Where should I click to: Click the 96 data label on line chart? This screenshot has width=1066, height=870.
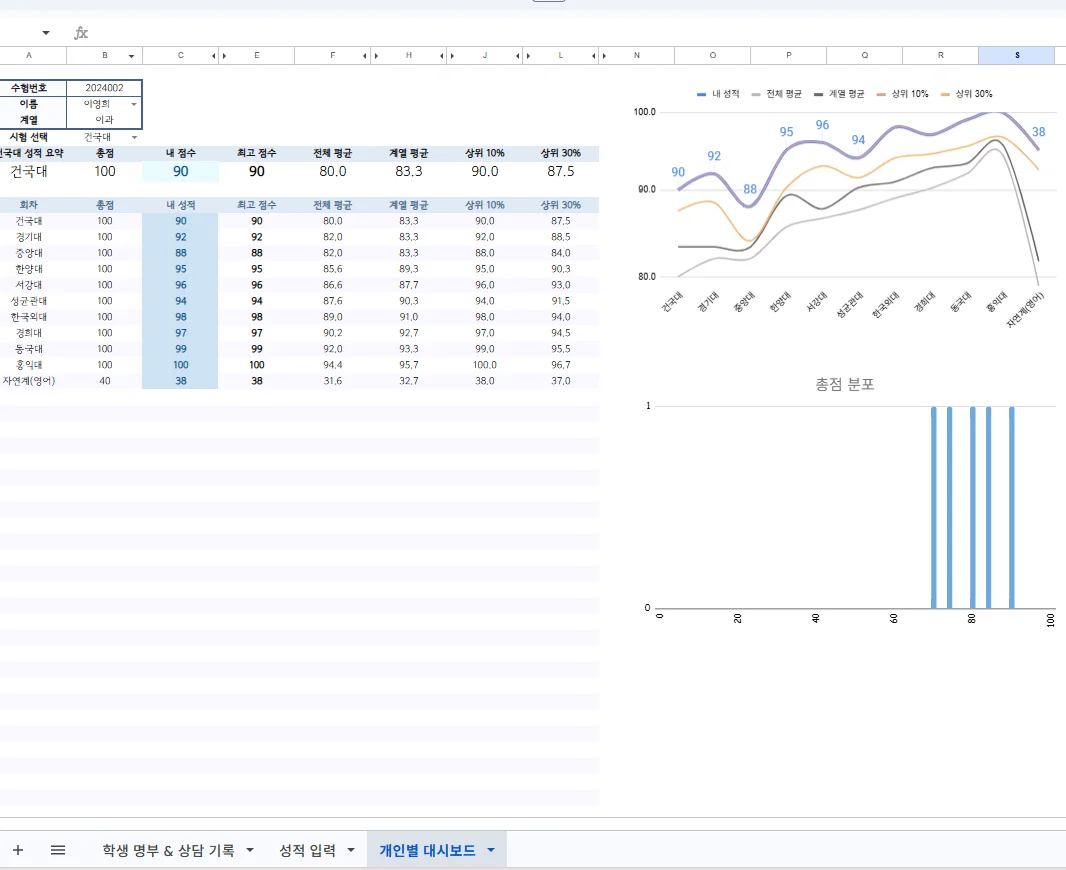822,125
